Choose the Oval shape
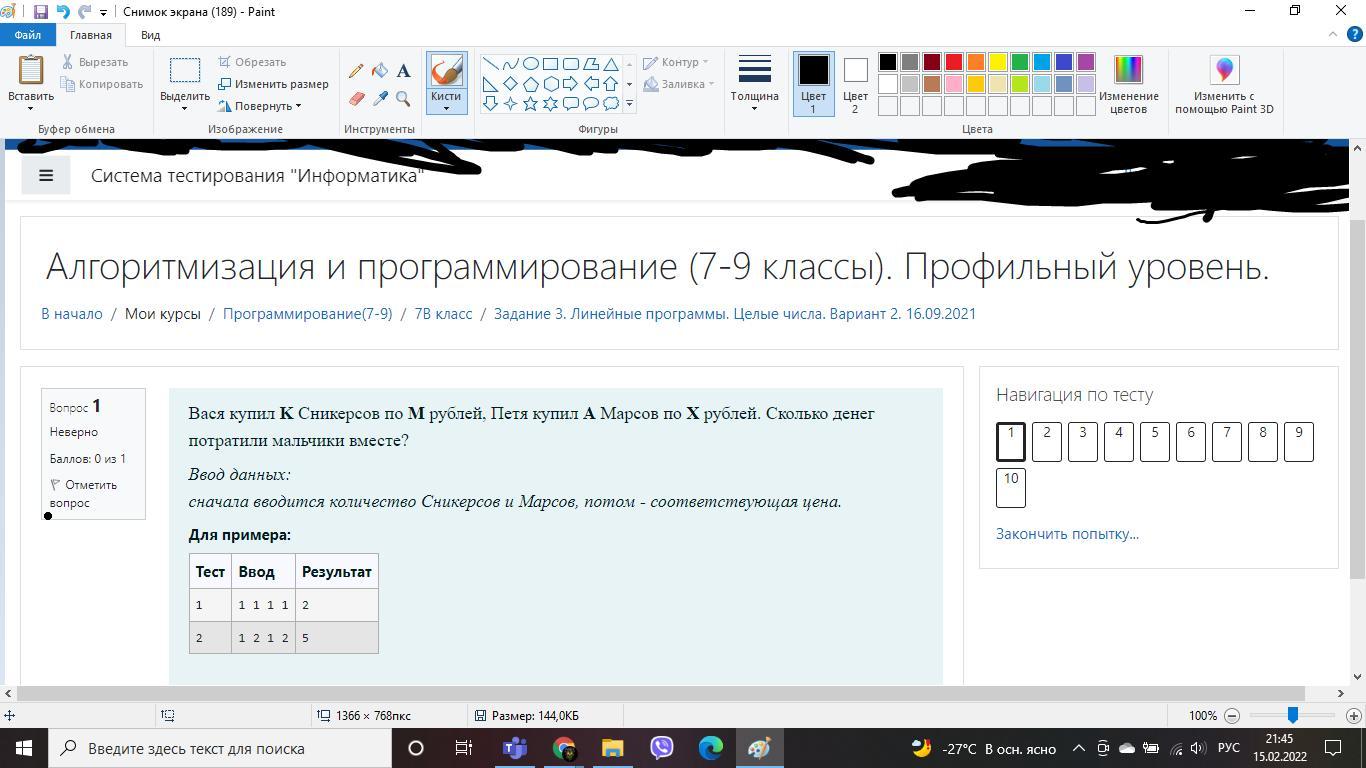Image resolution: width=1366 pixels, height=768 pixels. coord(530,64)
